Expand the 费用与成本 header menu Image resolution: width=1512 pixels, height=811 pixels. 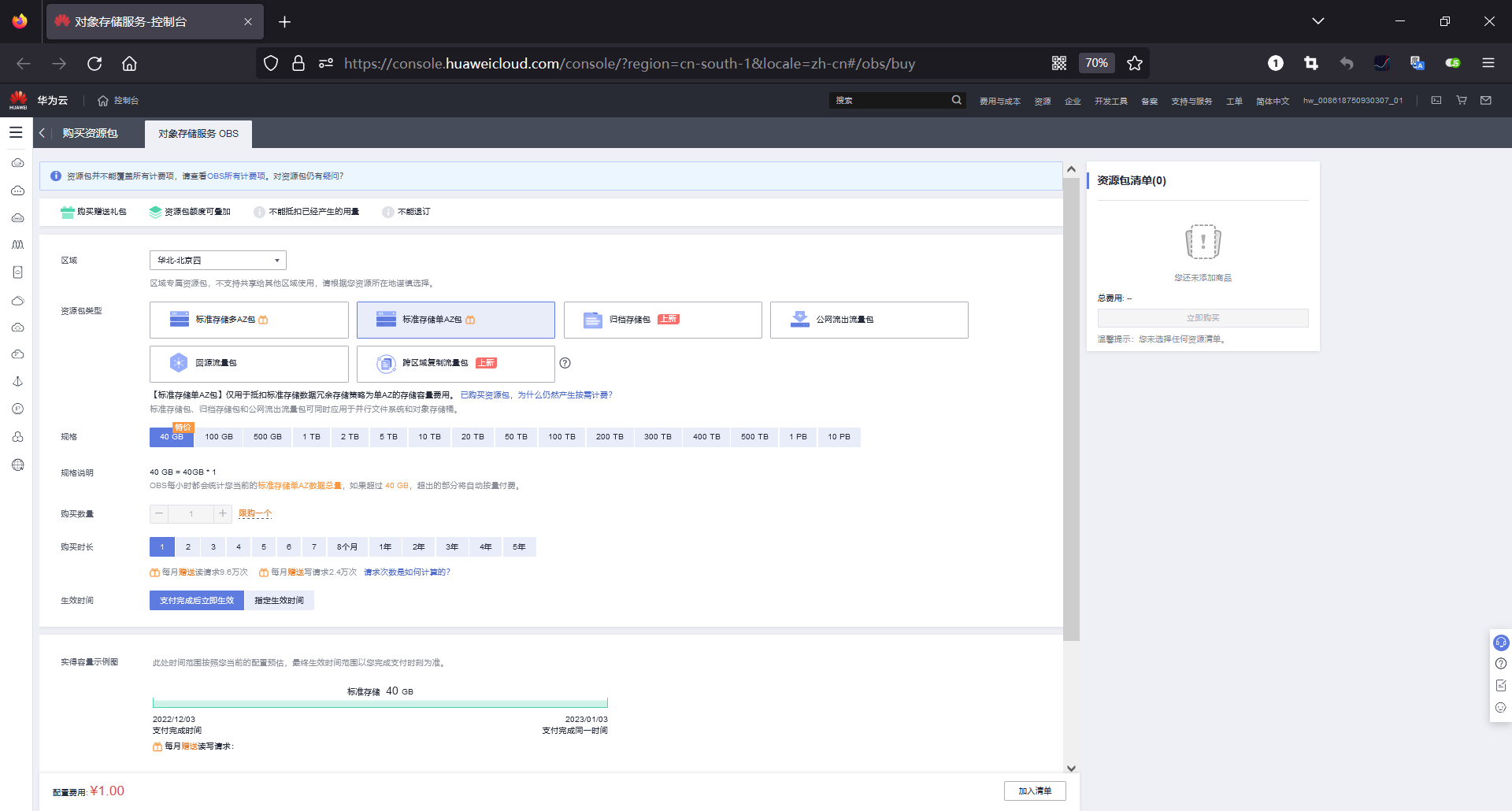(x=999, y=101)
